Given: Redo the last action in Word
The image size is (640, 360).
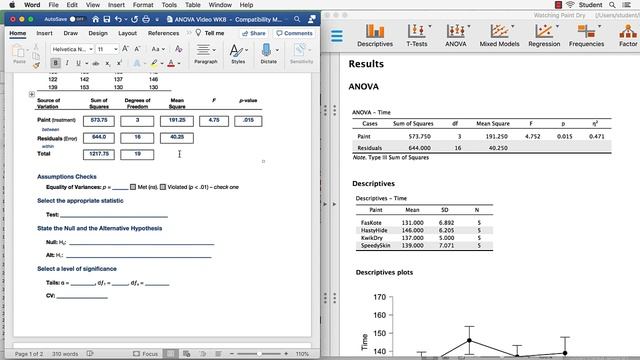Looking at the screenshot, I should (134, 19).
